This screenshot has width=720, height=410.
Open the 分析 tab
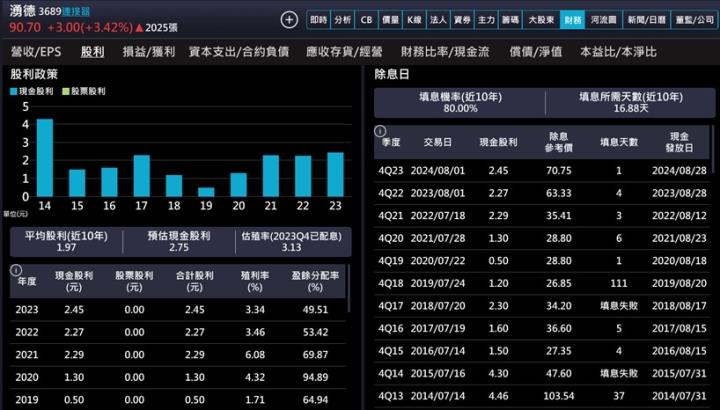(x=342, y=20)
